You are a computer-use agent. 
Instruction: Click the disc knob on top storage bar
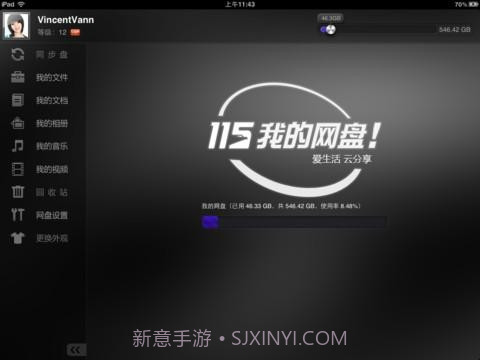[330, 30]
